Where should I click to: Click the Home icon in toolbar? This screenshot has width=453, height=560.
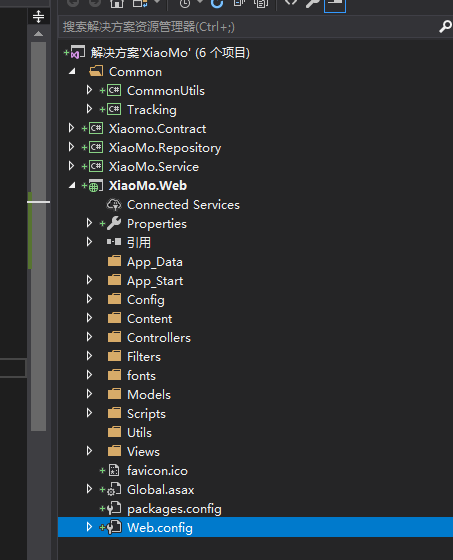tap(116, 4)
